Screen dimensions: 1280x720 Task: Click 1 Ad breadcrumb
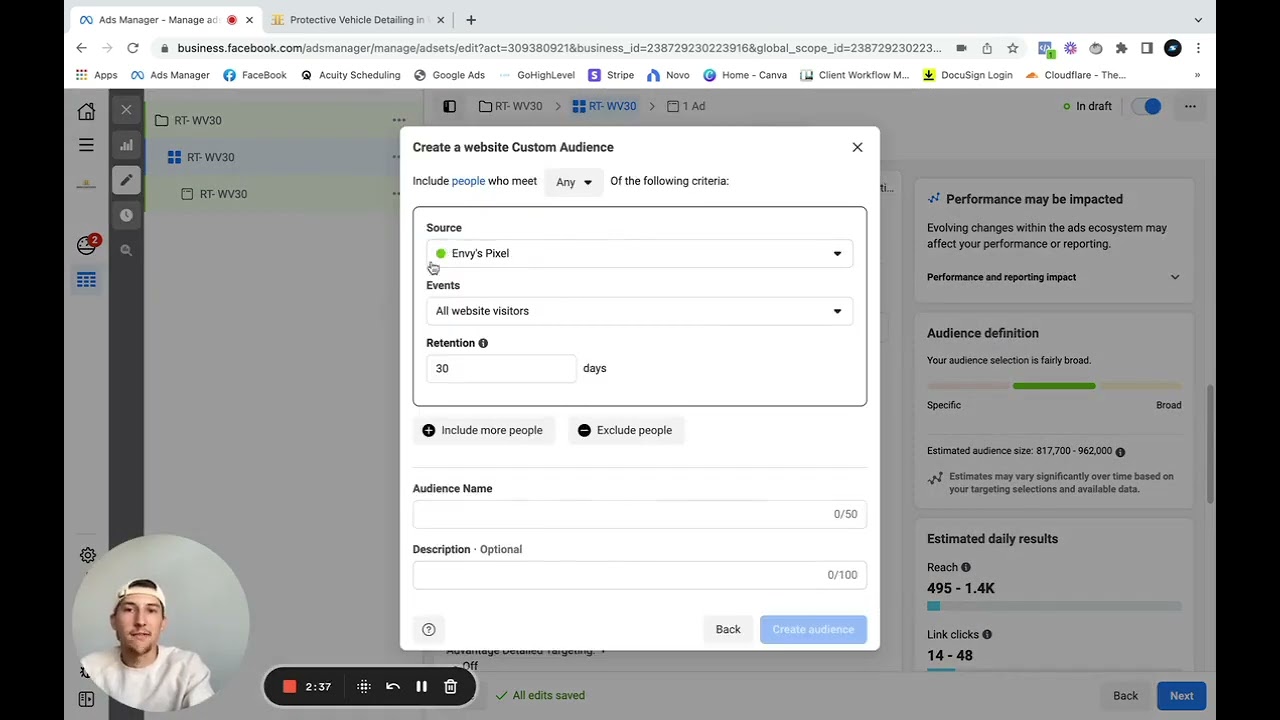click(686, 106)
